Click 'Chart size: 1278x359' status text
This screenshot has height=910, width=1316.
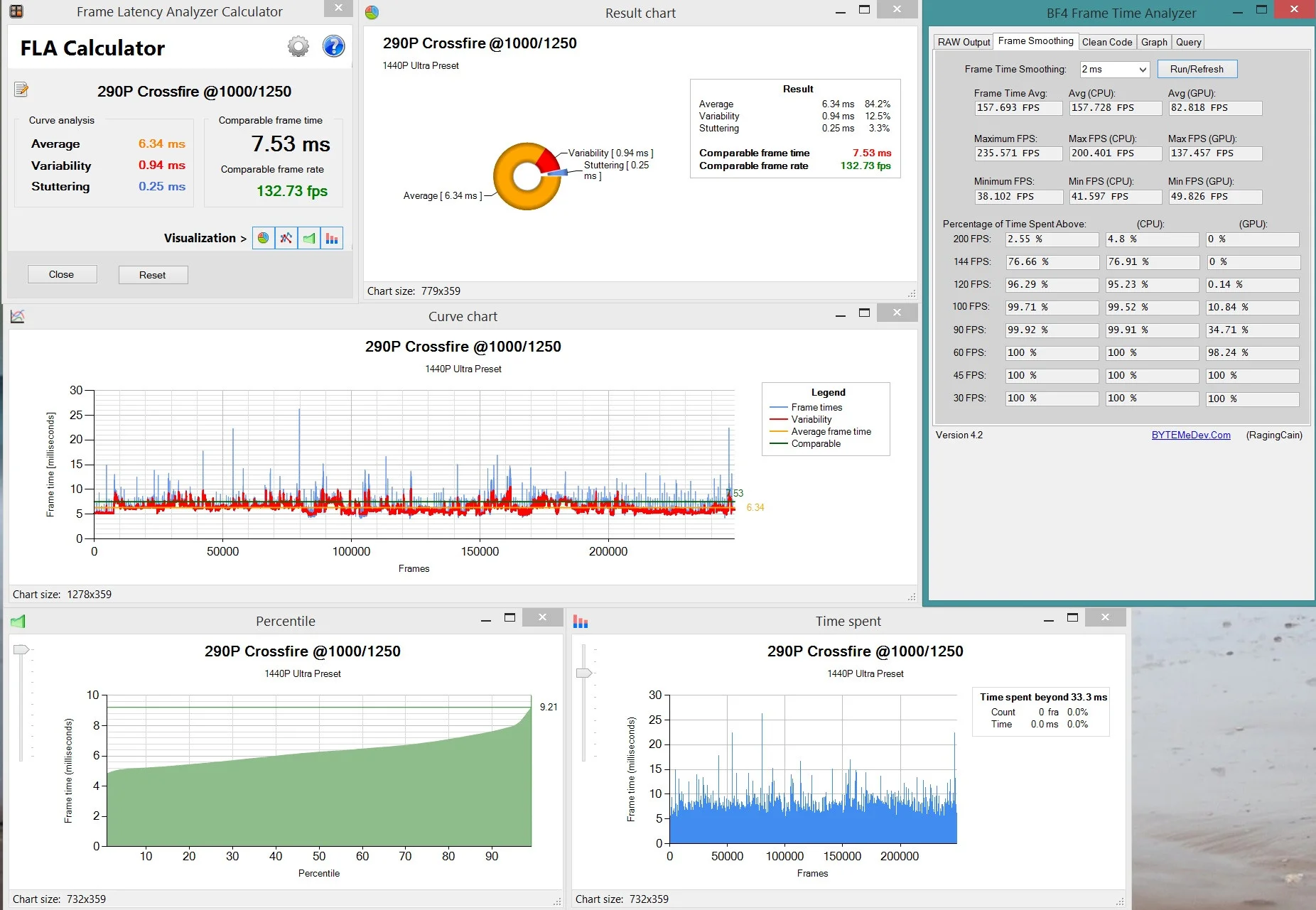pos(62,595)
